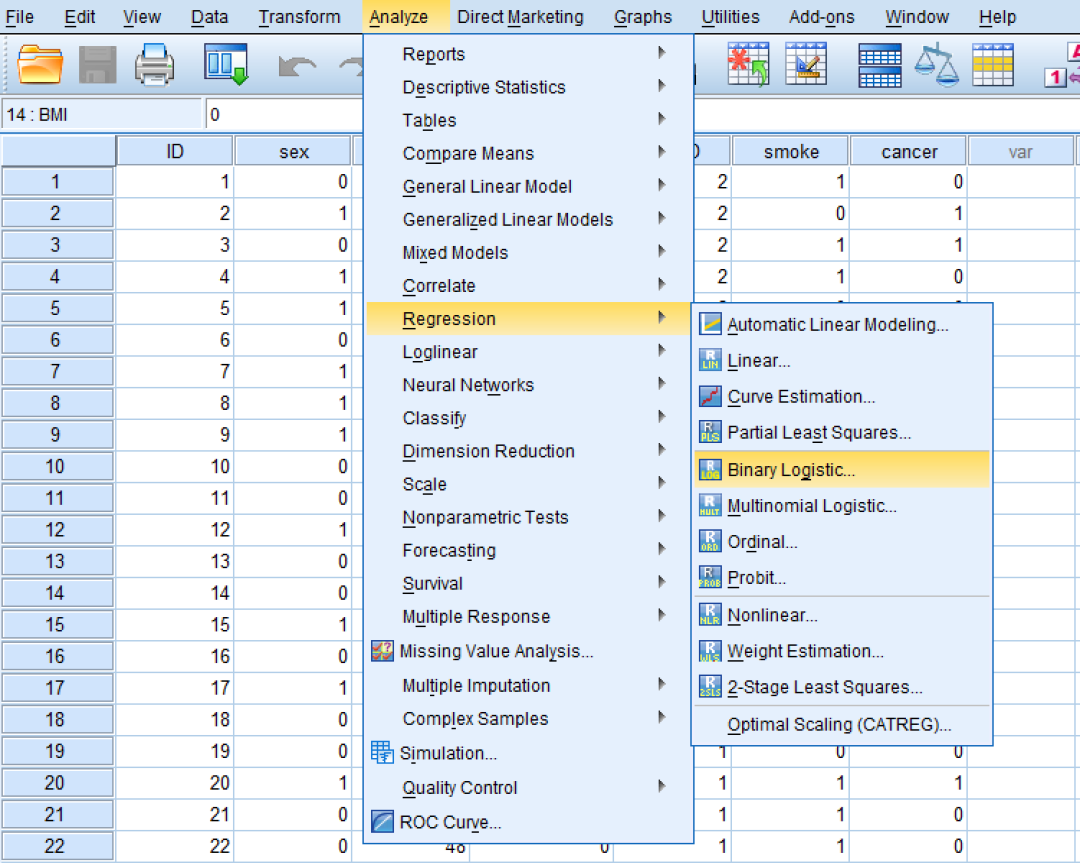Expand Survival submenu
The height and width of the screenshot is (863, 1080).
tap(528, 583)
